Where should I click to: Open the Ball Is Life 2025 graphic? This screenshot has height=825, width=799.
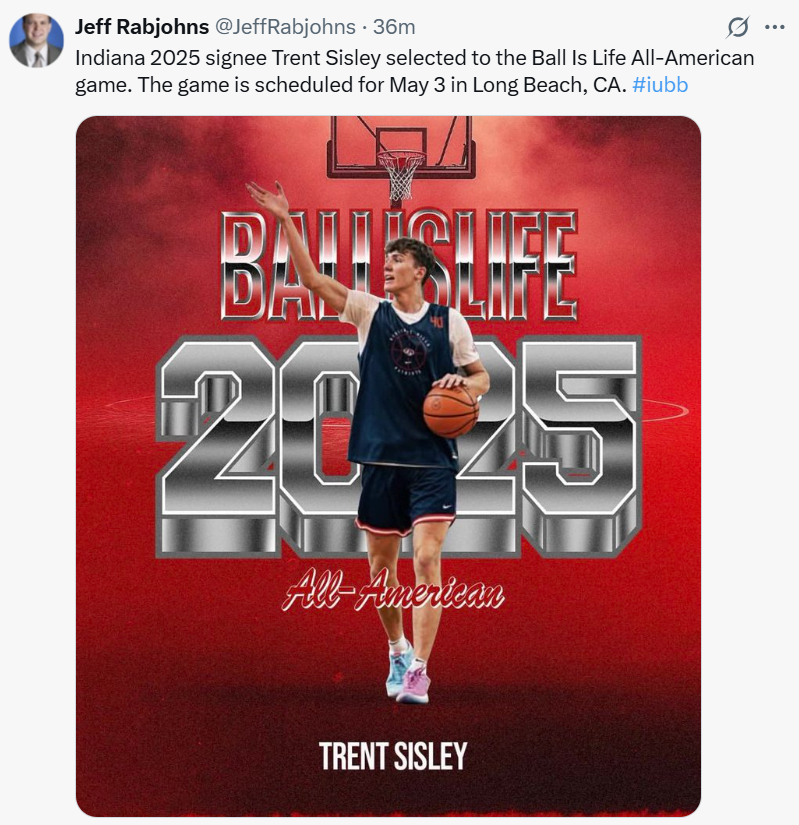point(388,466)
